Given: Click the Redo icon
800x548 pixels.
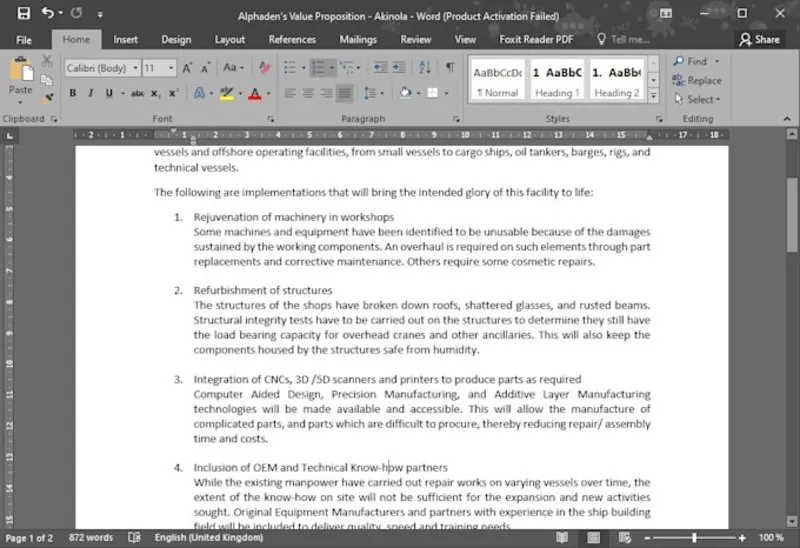Looking at the screenshot, I should (x=77, y=13).
